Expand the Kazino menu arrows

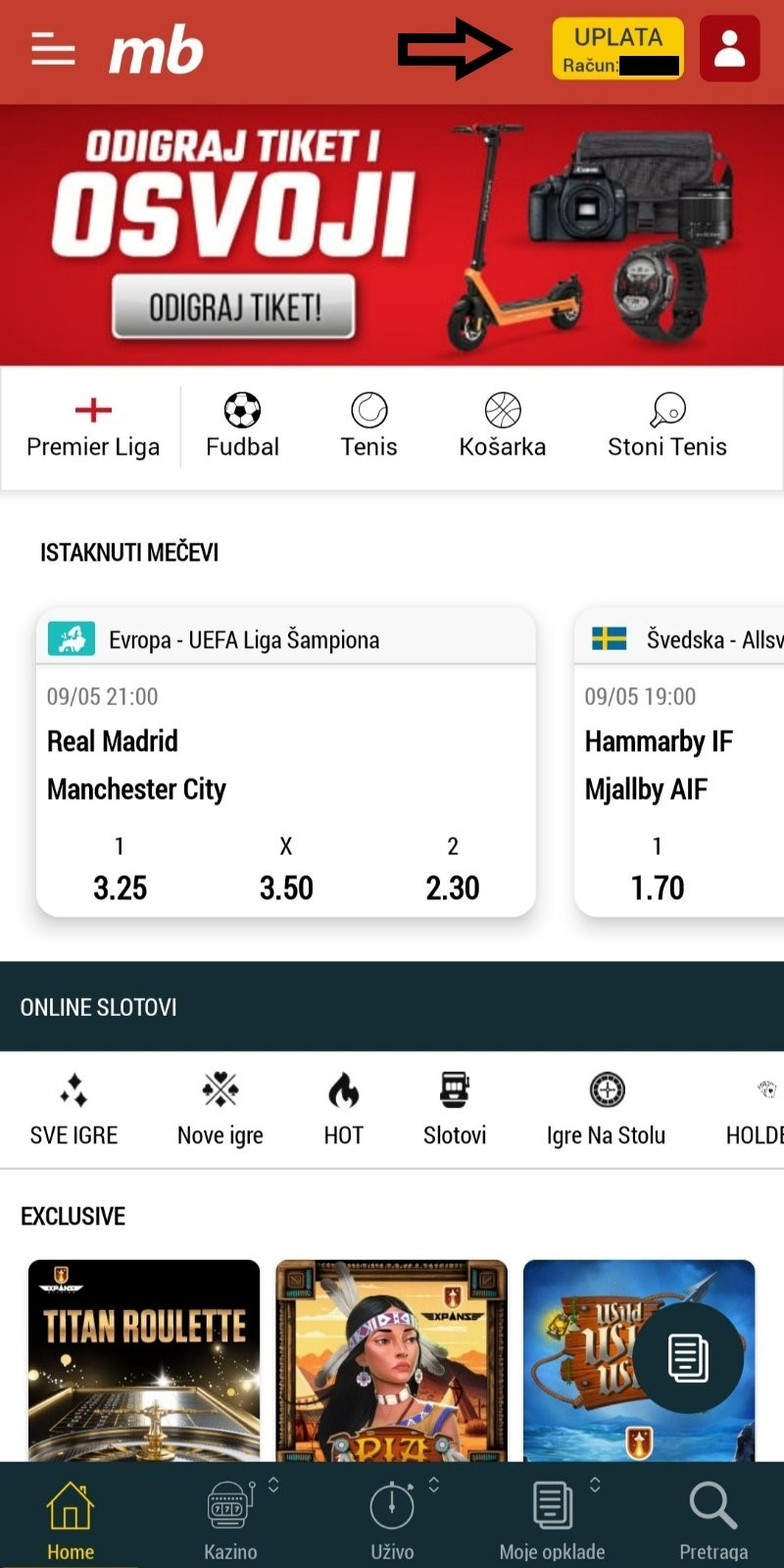[273, 1485]
